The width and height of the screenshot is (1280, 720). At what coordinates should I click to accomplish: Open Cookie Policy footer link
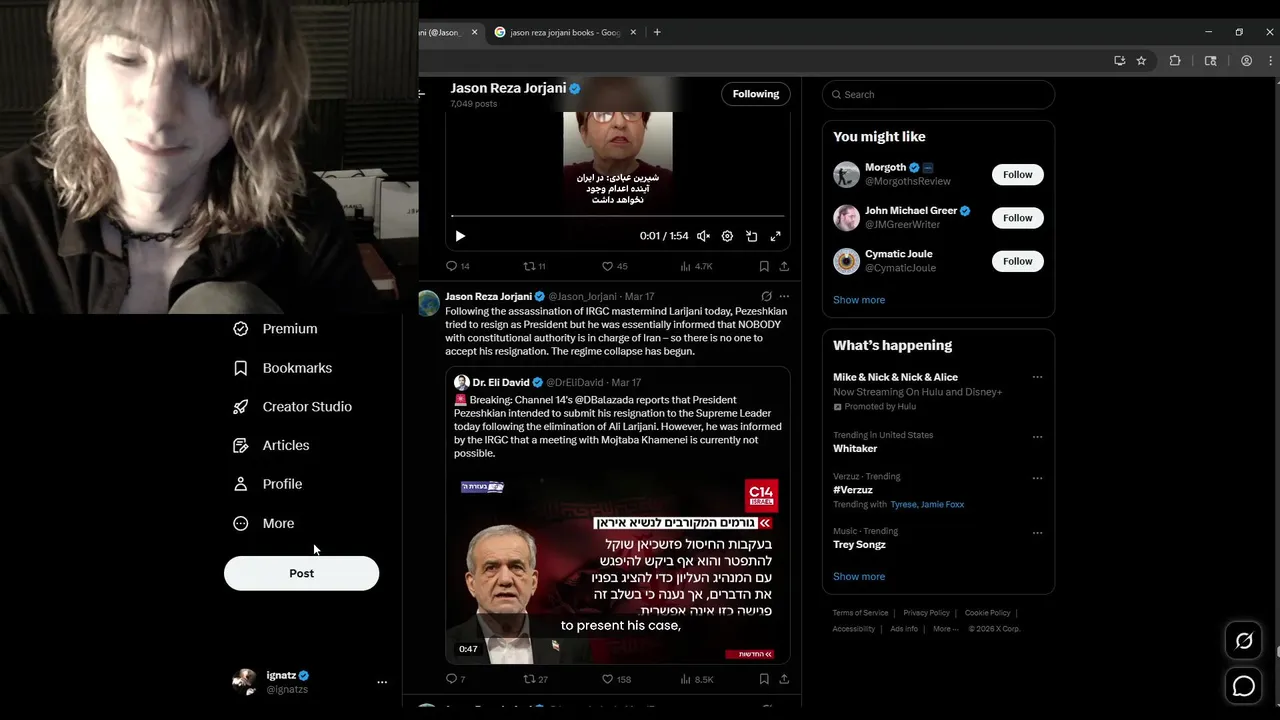[x=987, y=613]
